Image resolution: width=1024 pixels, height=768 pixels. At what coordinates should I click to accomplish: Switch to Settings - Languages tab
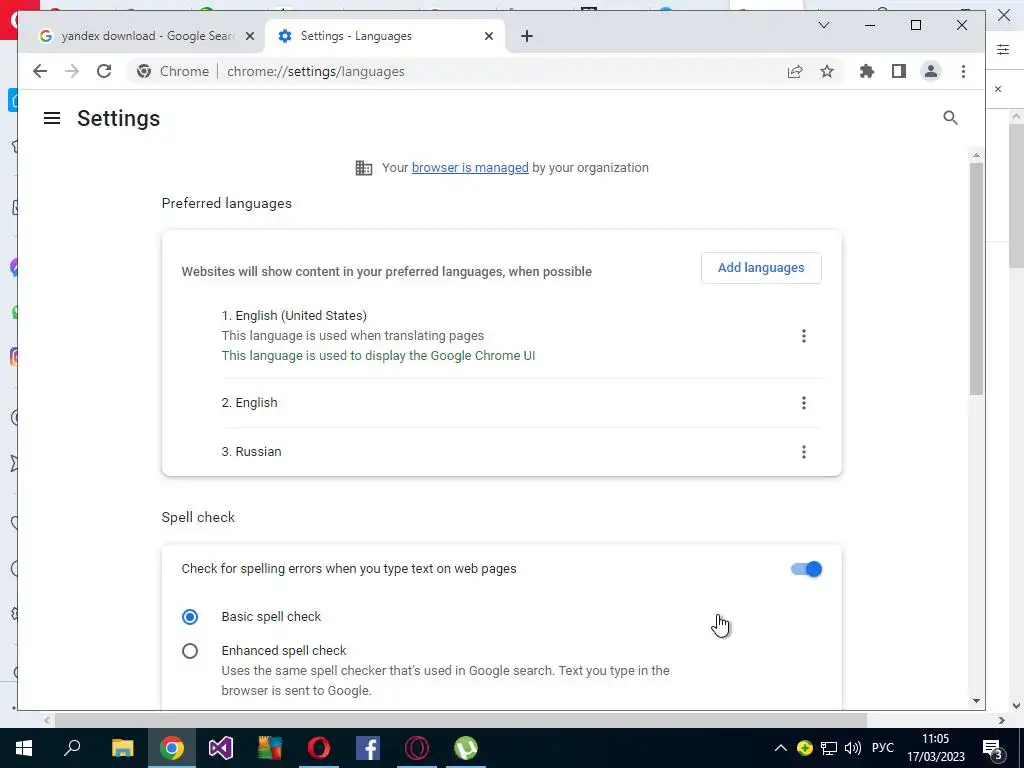coord(385,36)
